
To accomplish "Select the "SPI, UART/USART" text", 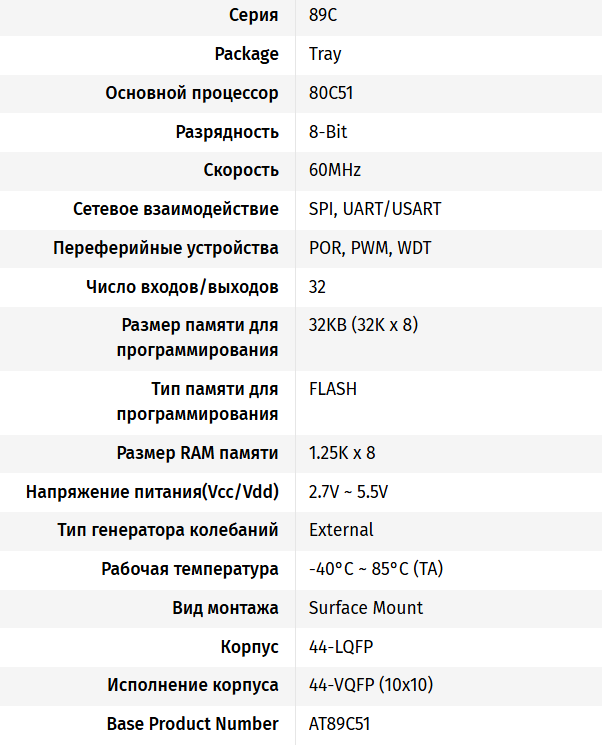I will [x=375, y=209].
